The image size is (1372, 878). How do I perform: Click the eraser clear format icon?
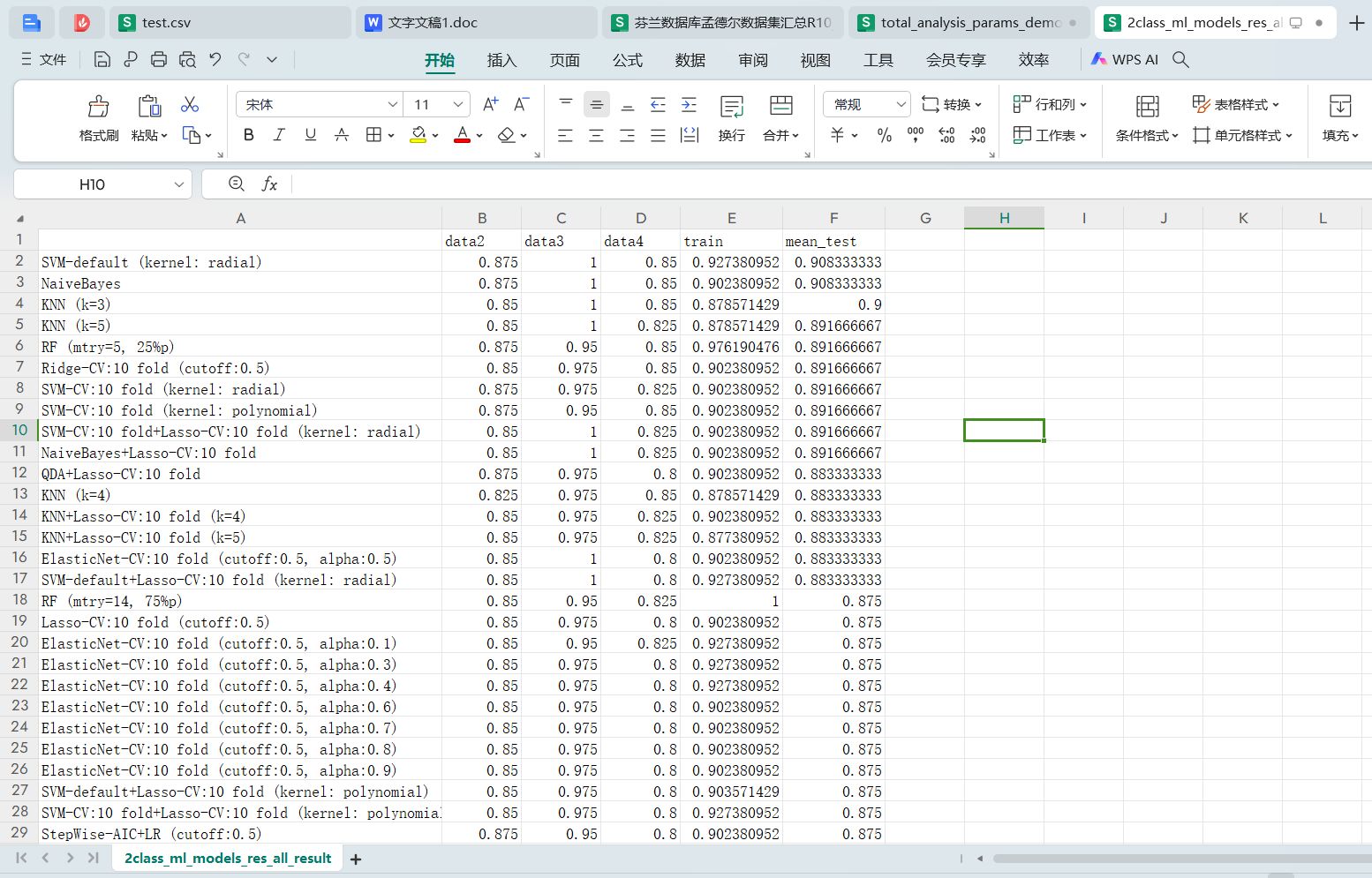(x=506, y=135)
